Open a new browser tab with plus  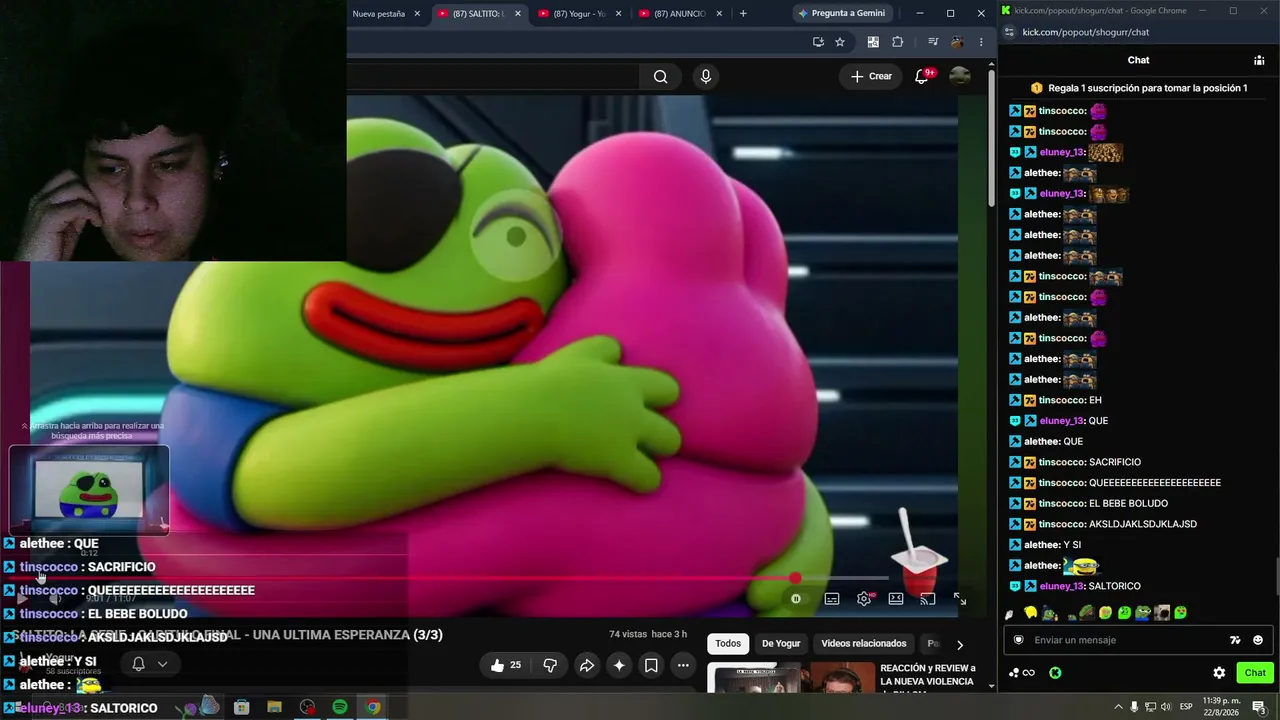coord(743,14)
